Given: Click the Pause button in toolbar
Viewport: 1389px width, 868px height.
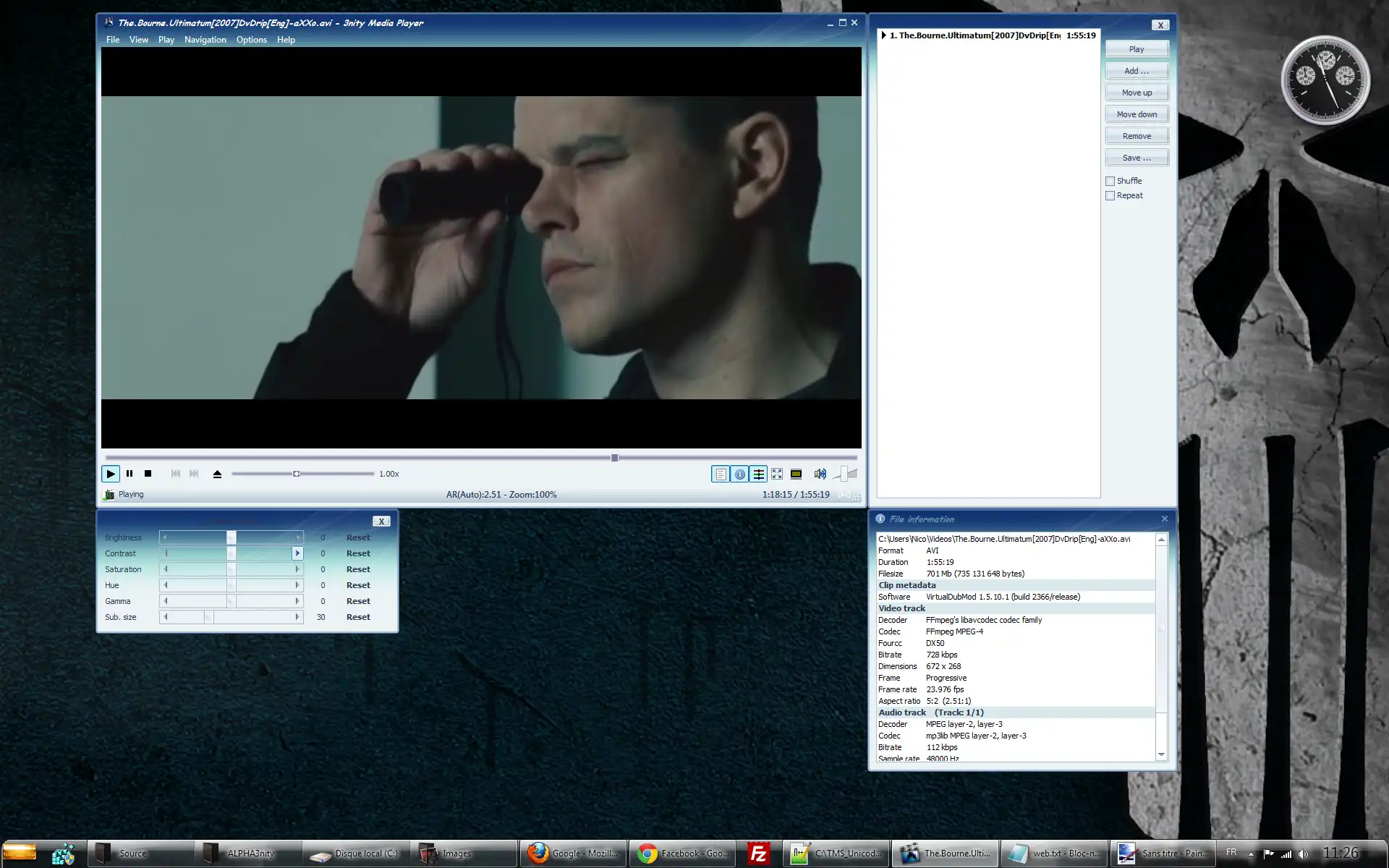Looking at the screenshot, I should pyautogui.click(x=129, y=473).
